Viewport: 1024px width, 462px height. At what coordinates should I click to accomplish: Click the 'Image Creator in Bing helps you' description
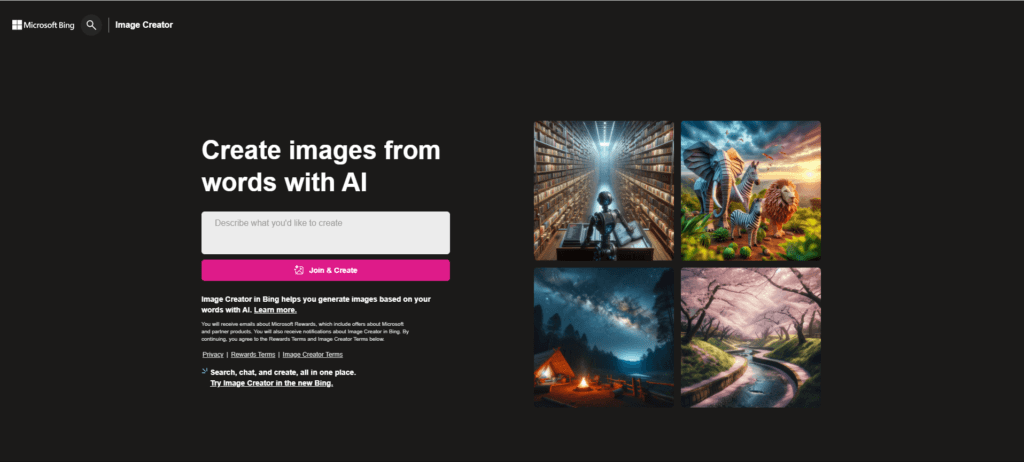316,304
